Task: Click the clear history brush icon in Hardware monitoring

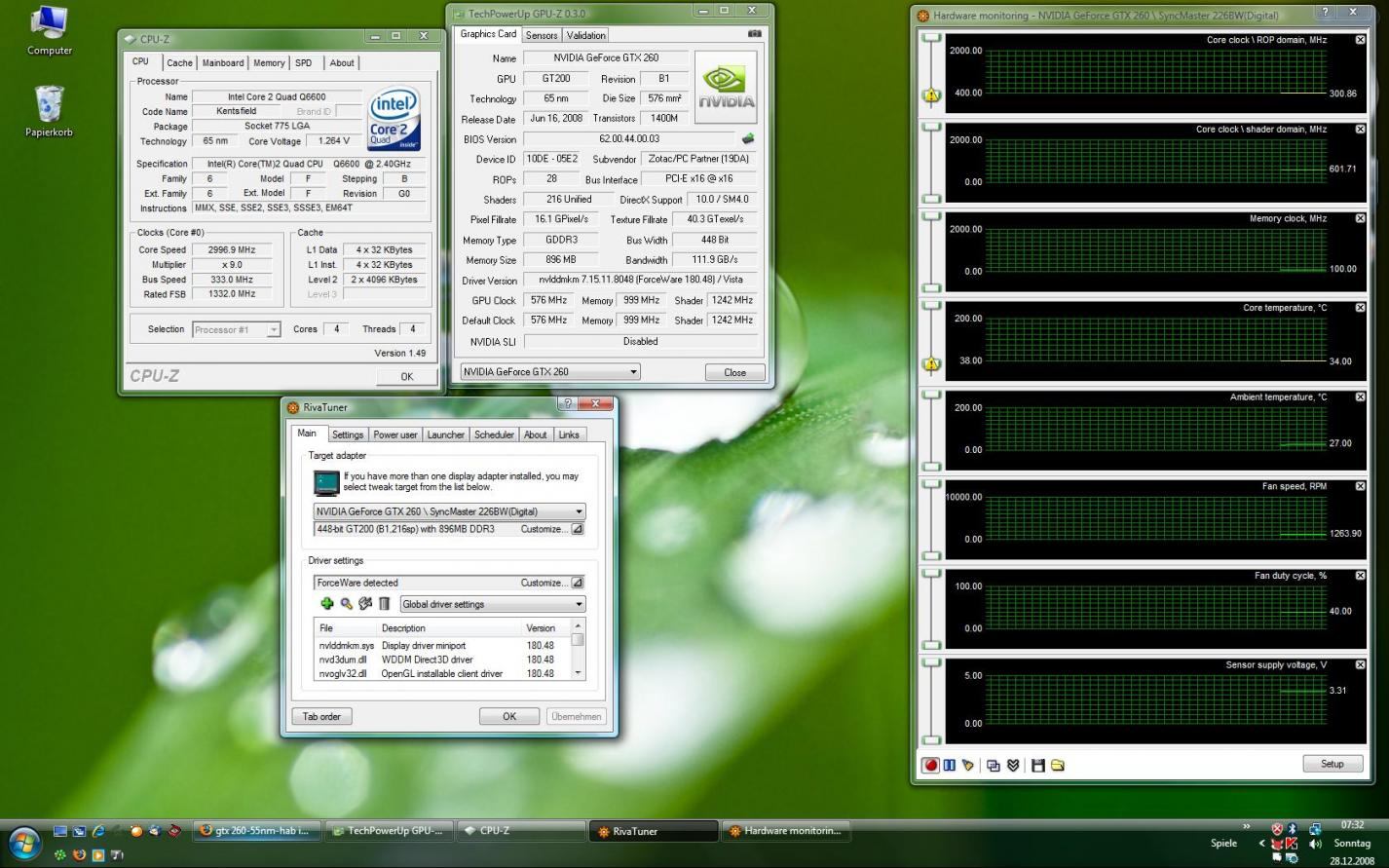Action: [x=967, y=766]
